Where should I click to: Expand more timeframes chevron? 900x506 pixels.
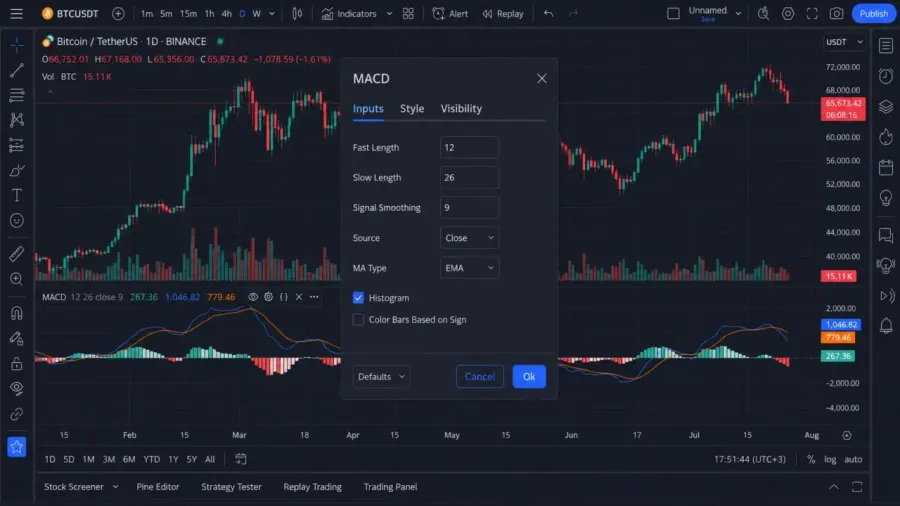point(272,13)
